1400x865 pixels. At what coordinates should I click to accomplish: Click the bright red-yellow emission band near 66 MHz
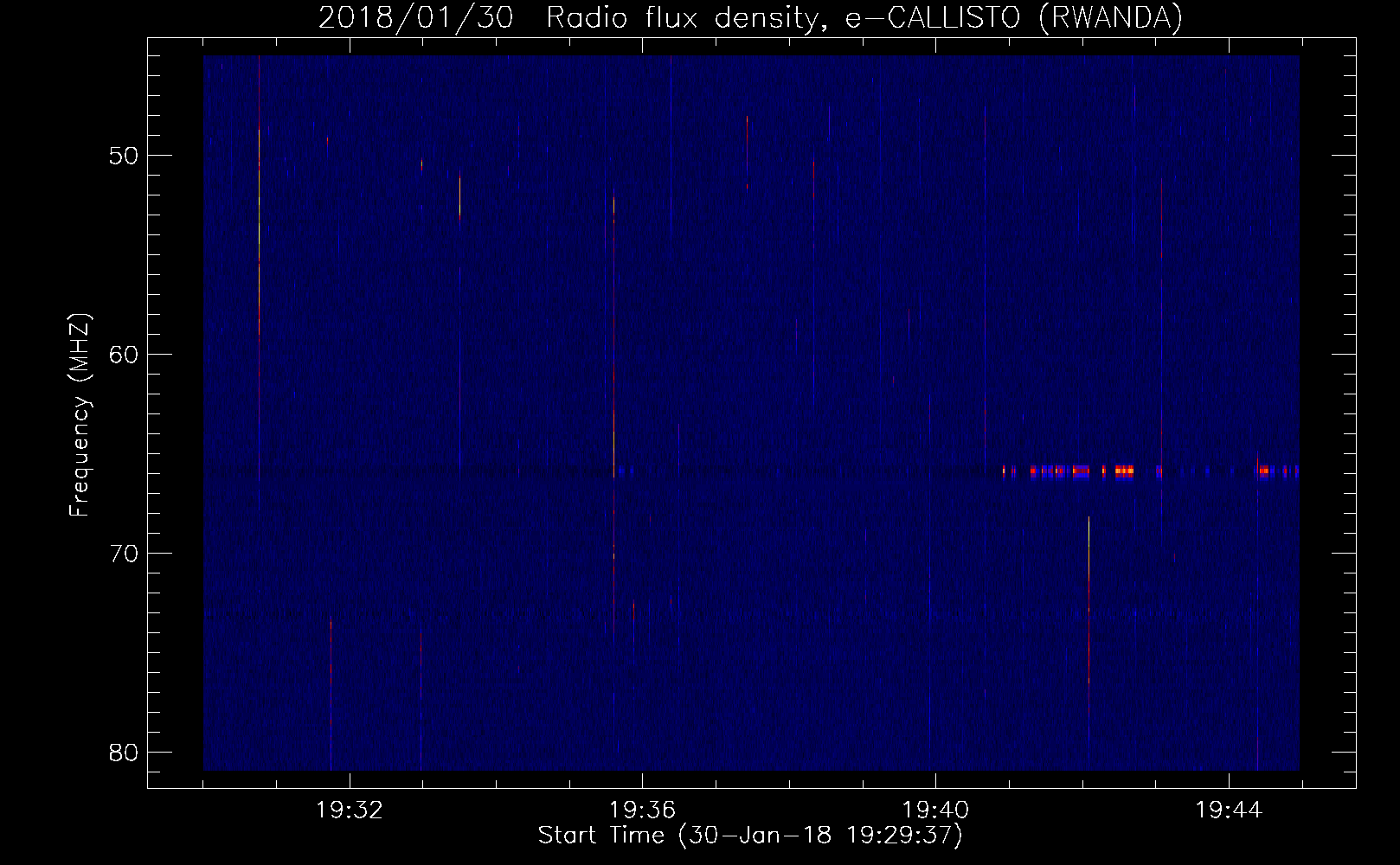click(1069, 471)
